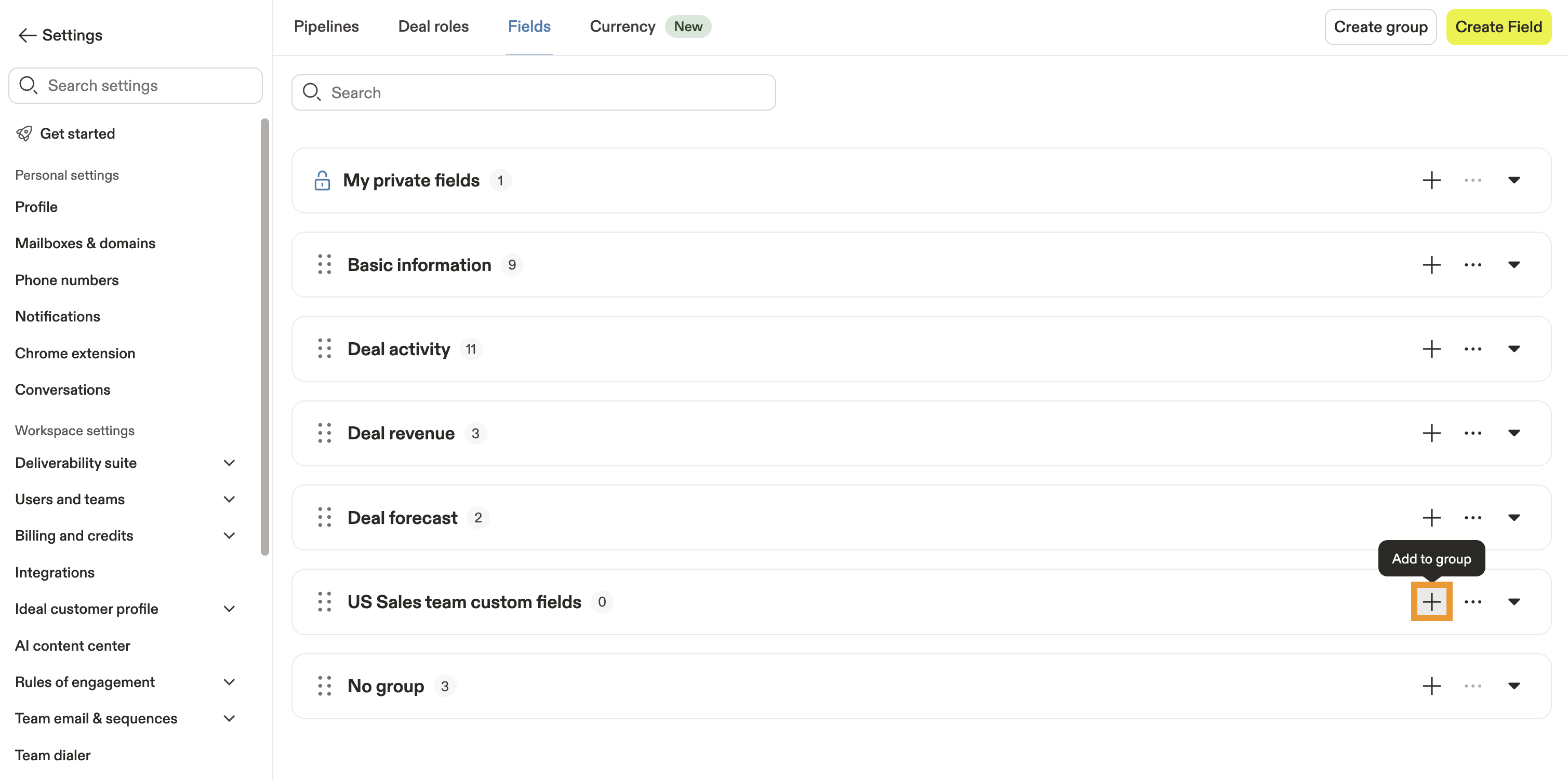1568x780 pixels.
Task: Click plus icon in Basic information group
Action: tap(1431, 265)
